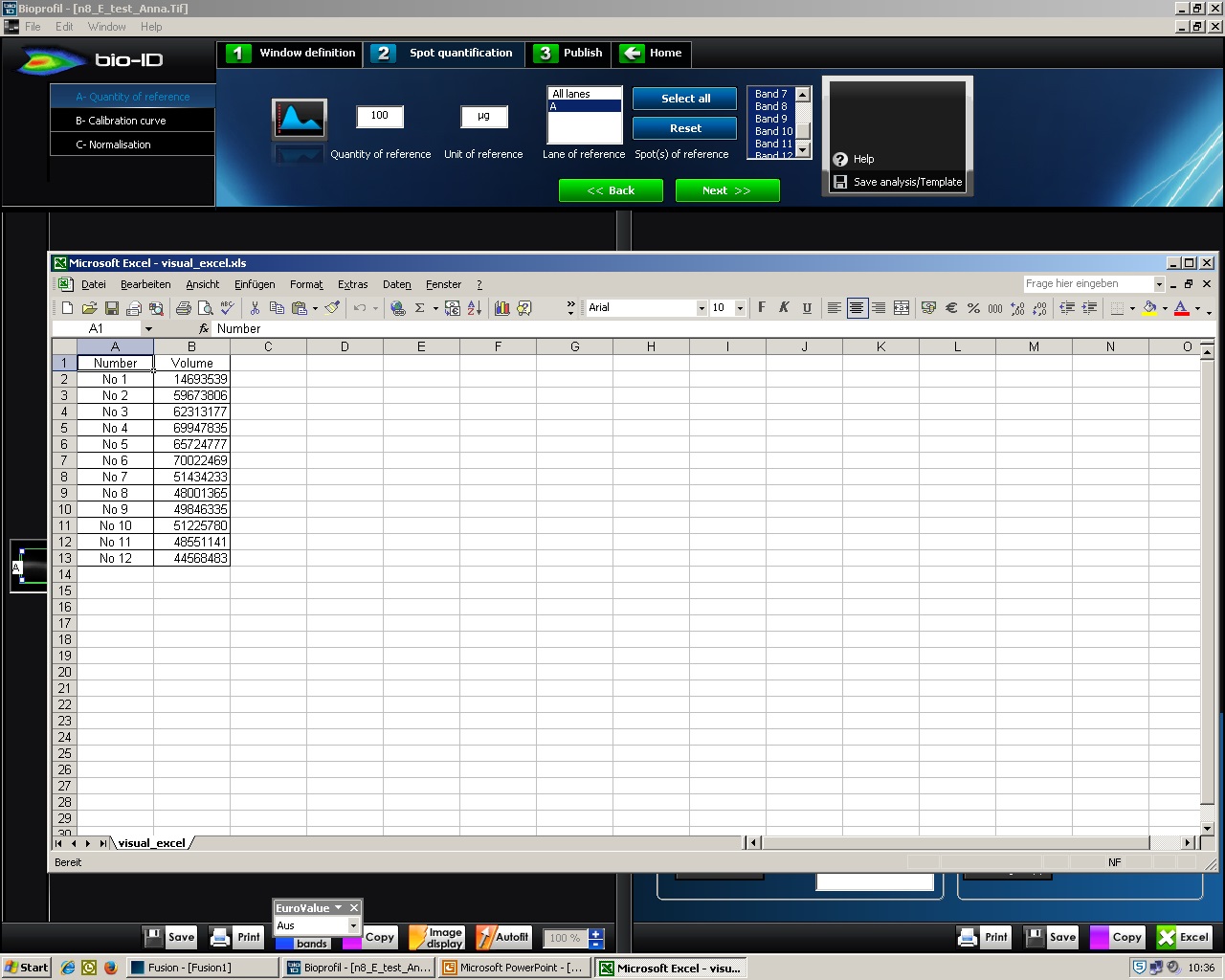Click the Paste clipboard icon
Viewport: 1225px width, 980px height.
tap(300, 308)
